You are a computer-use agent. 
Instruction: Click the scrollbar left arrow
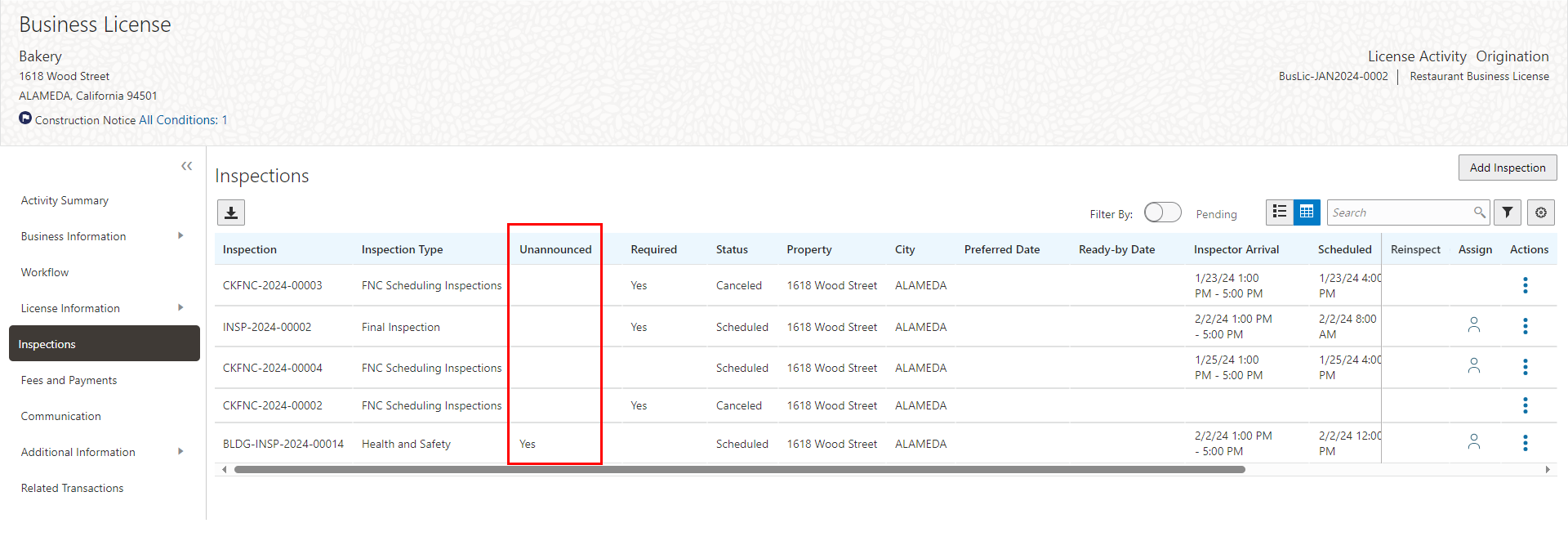225,469
